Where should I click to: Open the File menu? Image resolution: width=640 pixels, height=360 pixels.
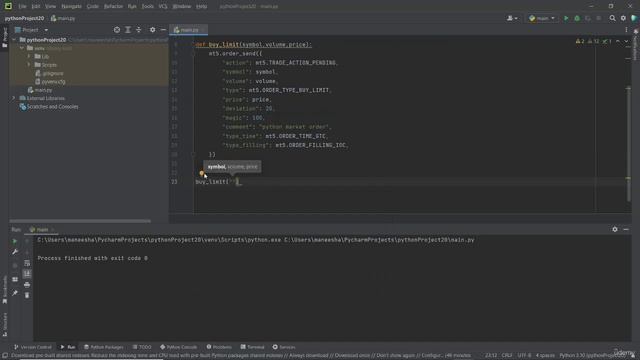point(22,7)
